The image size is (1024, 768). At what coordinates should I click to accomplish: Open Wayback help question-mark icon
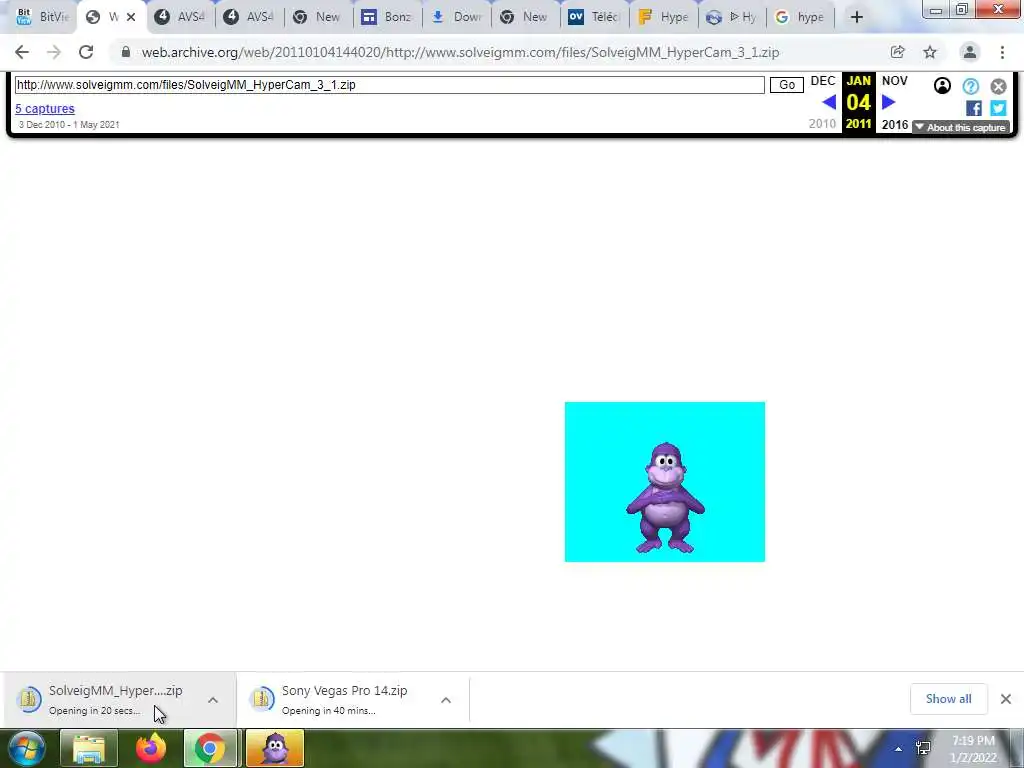click(x=970, y=86)
